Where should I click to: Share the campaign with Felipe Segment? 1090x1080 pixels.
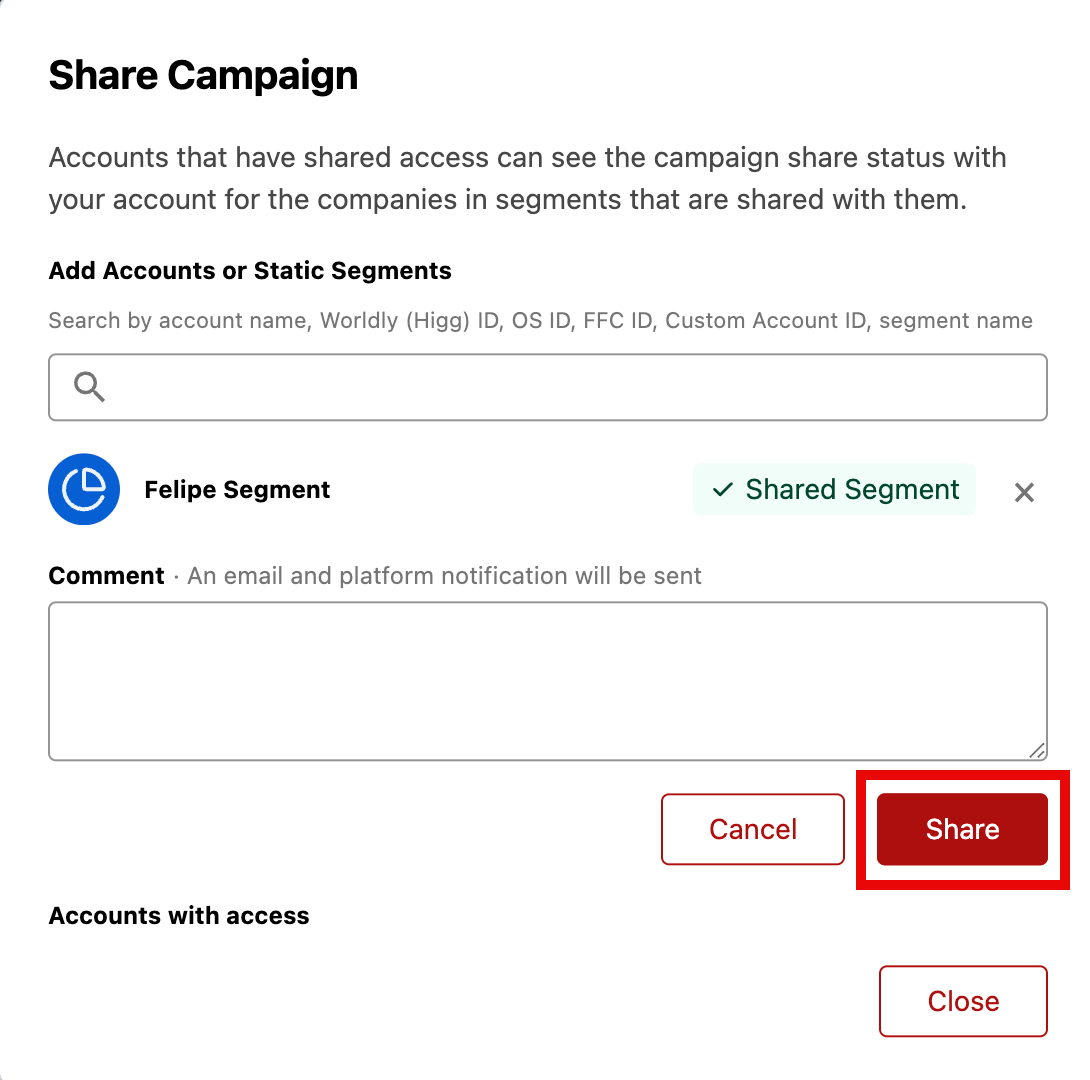click(962, 829)
